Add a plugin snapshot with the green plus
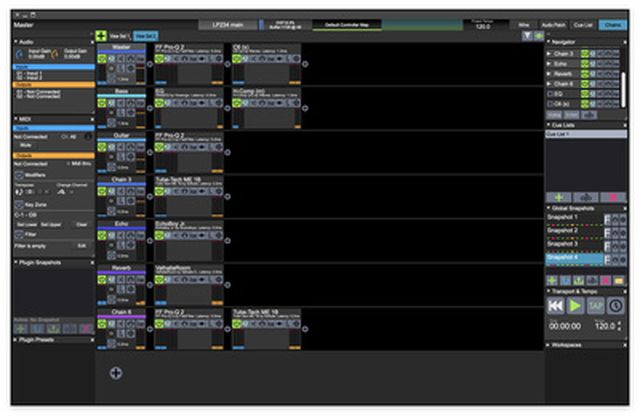640x418 pixels. (21, 329)
